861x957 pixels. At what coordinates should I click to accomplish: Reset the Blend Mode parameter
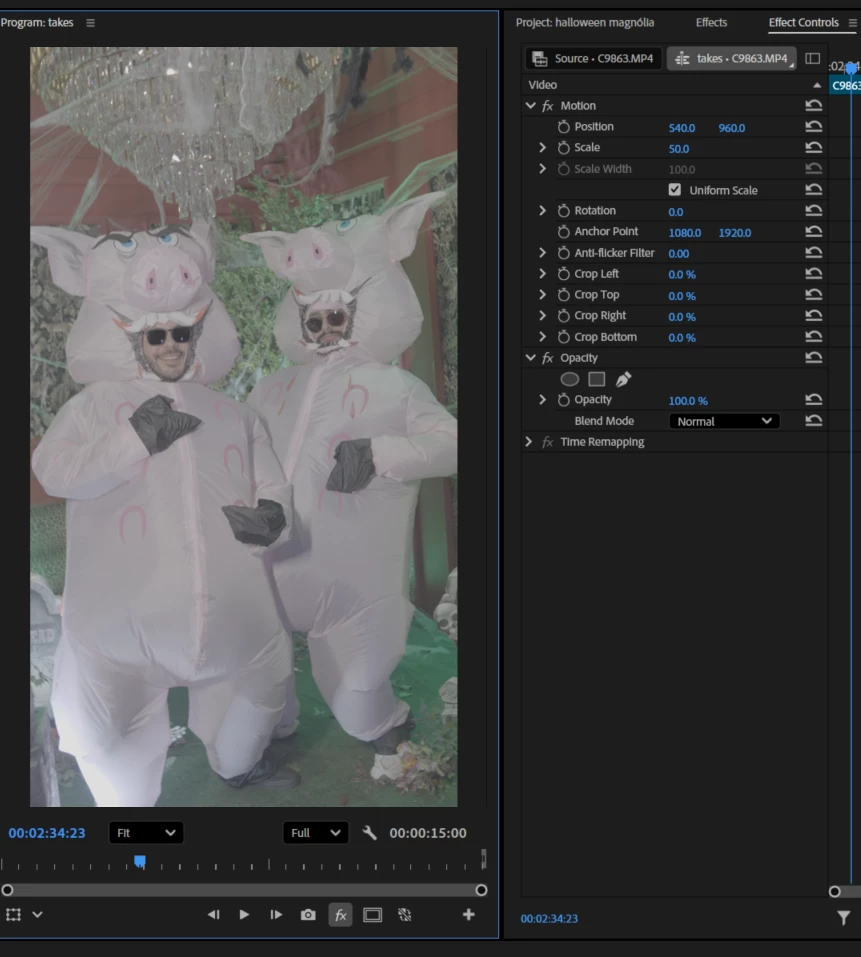813,421
